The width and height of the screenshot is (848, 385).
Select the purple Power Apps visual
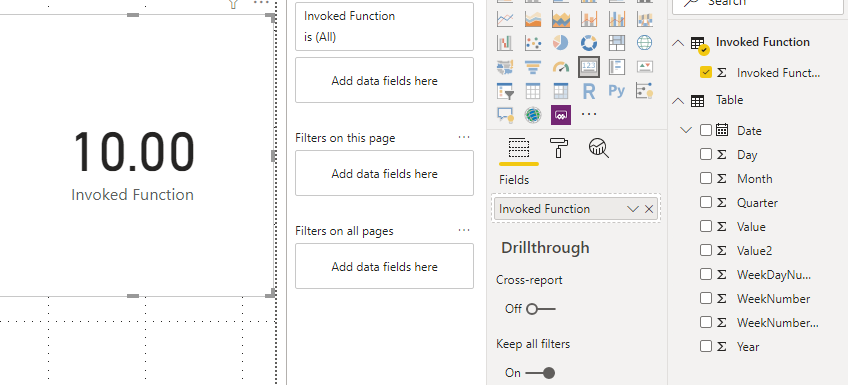point(561,115)
